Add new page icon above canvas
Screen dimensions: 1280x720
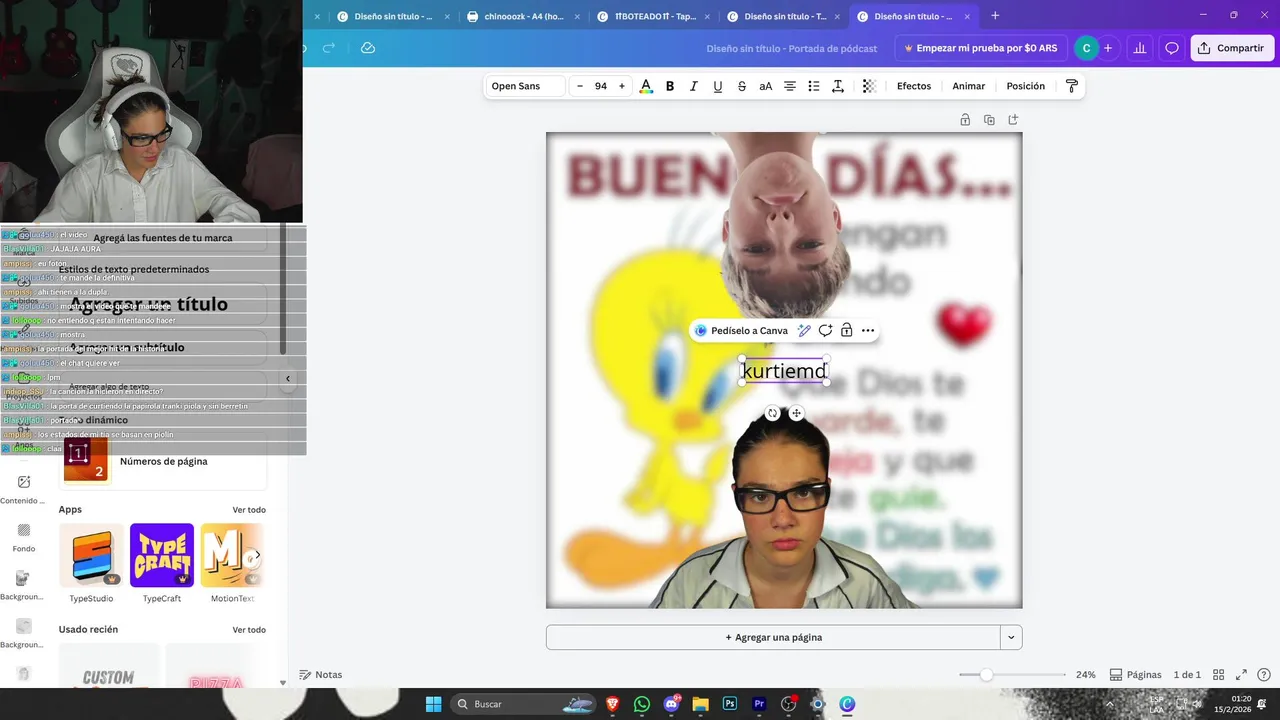pyautogui.click(x=1013, y=120)
